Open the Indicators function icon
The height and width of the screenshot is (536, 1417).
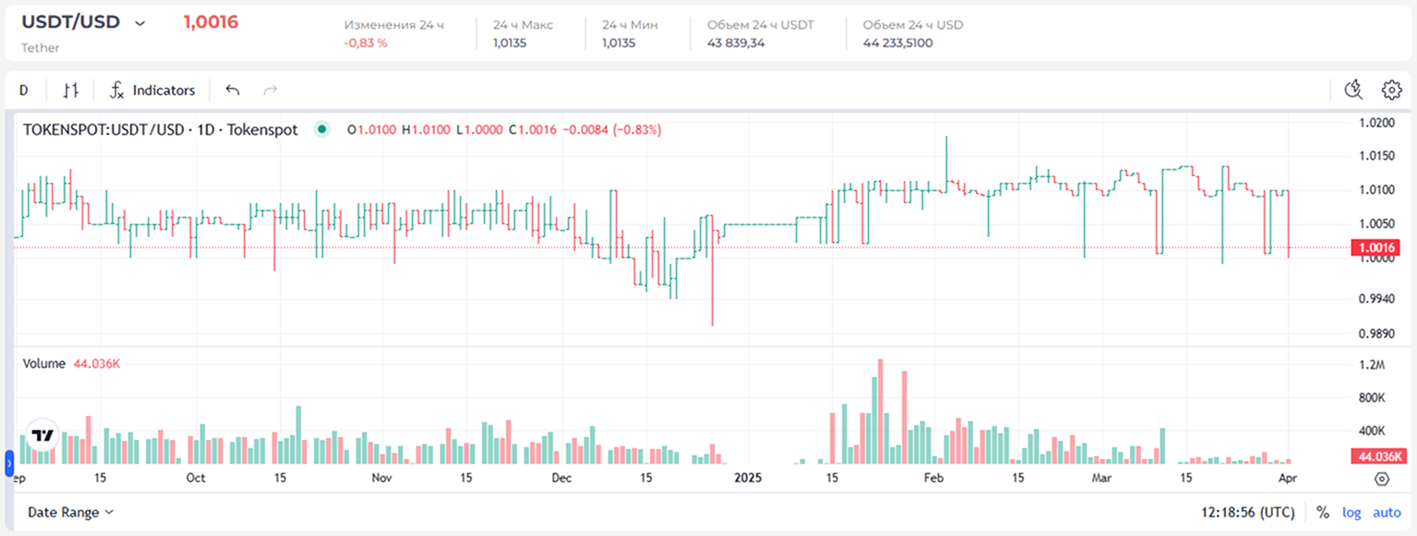pos(117,90)
